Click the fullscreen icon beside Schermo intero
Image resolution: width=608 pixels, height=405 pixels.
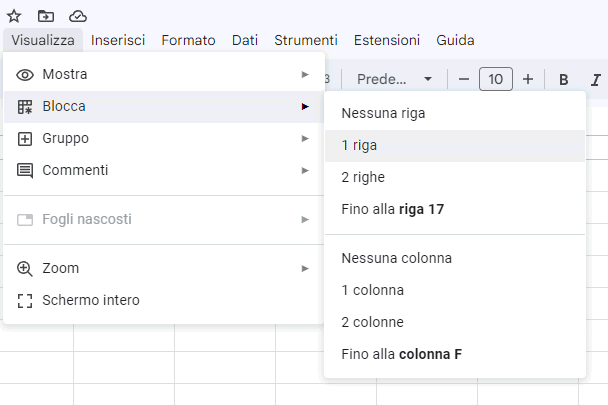[x=25, y=301]
